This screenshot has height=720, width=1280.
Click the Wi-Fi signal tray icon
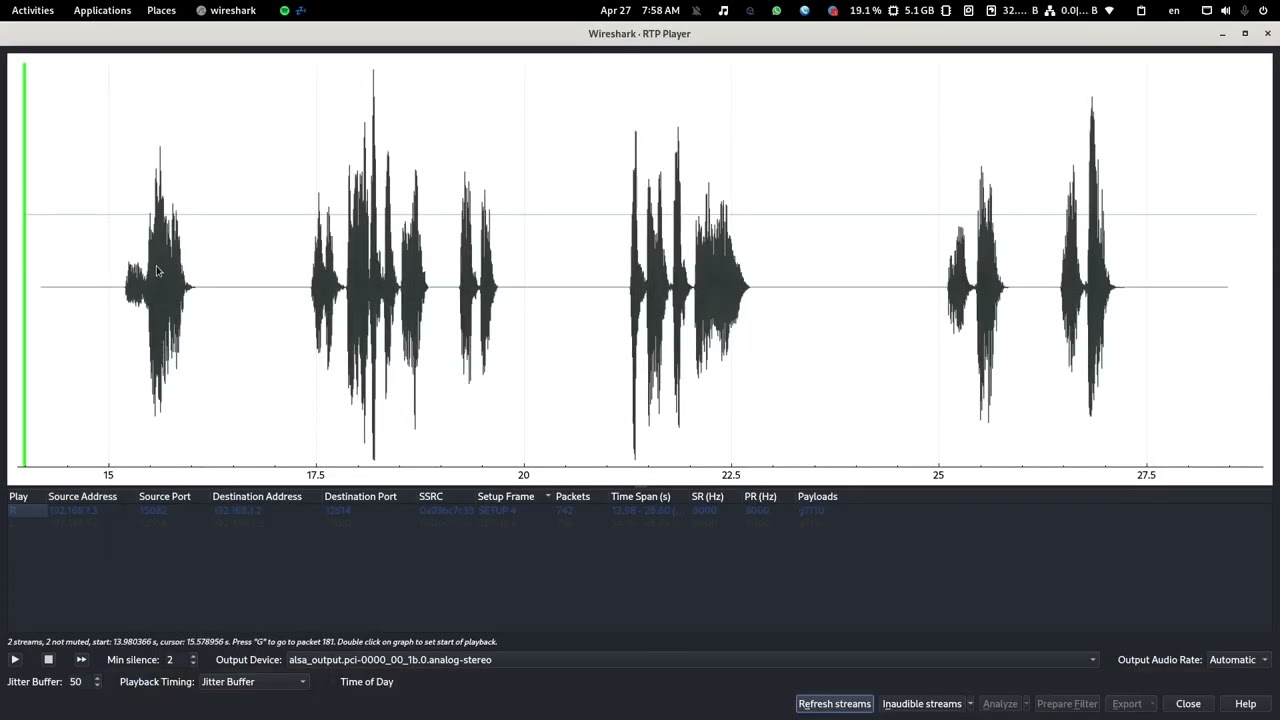coord(1109,10)
